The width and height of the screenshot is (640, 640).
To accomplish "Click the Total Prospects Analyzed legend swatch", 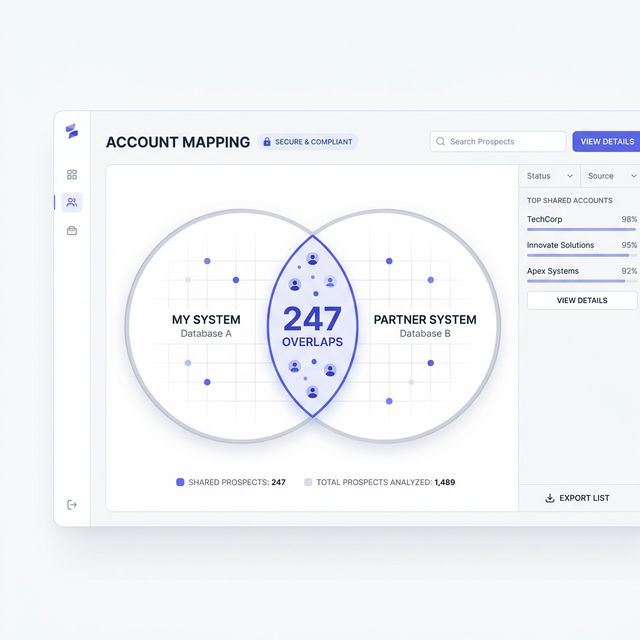I will 308,482.
